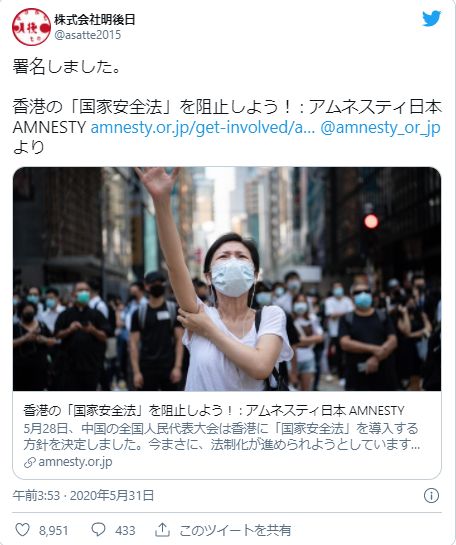This screenshot has height=545, width=456.
Task: Click the reply speech bubble icon
Action: pyautogui.click(x=98, y=530)
